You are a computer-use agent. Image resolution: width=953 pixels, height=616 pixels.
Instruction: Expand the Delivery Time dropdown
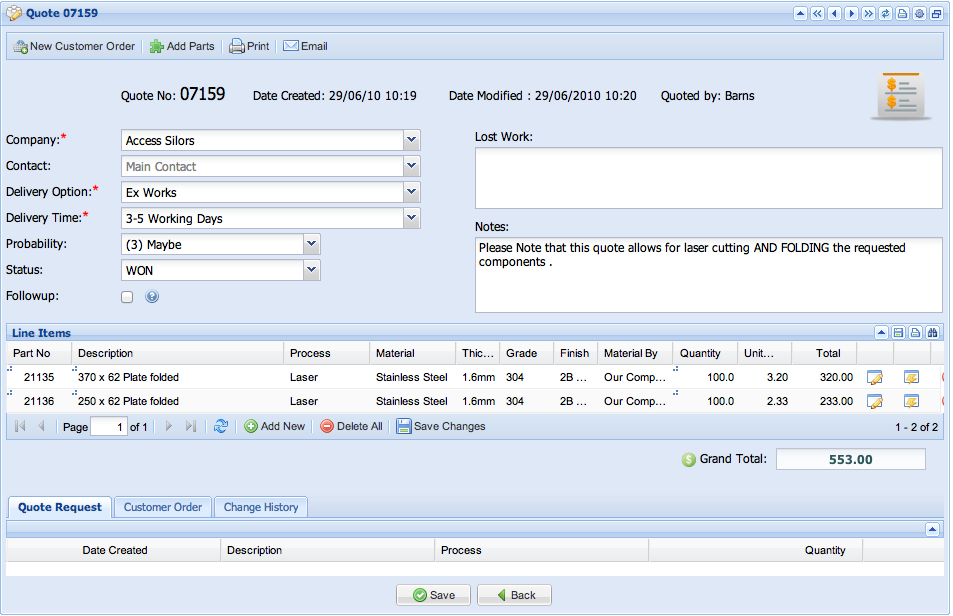411,218
